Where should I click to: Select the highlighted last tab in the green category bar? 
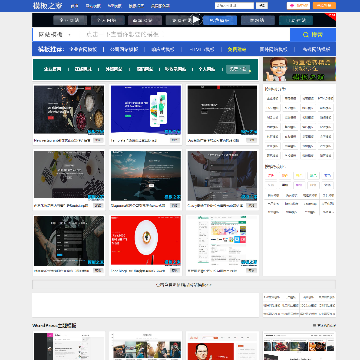[238, 69]
